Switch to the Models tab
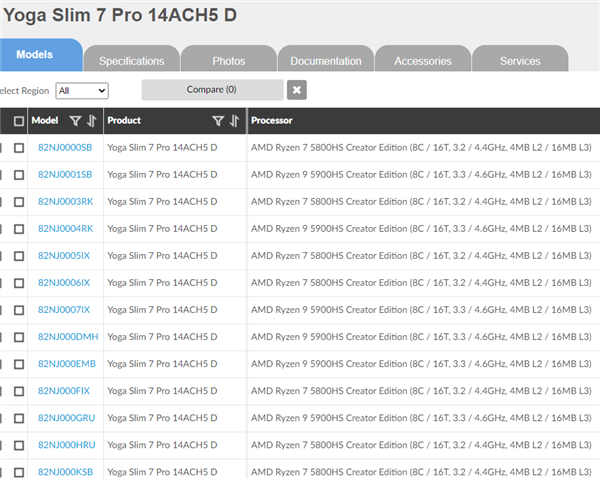The image size is (600, 479). 41,55
